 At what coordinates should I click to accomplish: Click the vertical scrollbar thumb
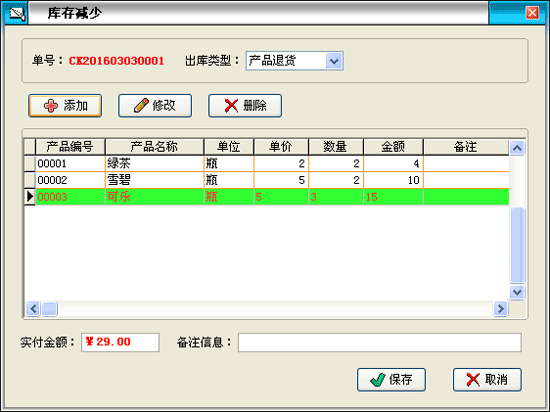coord(517,245)
